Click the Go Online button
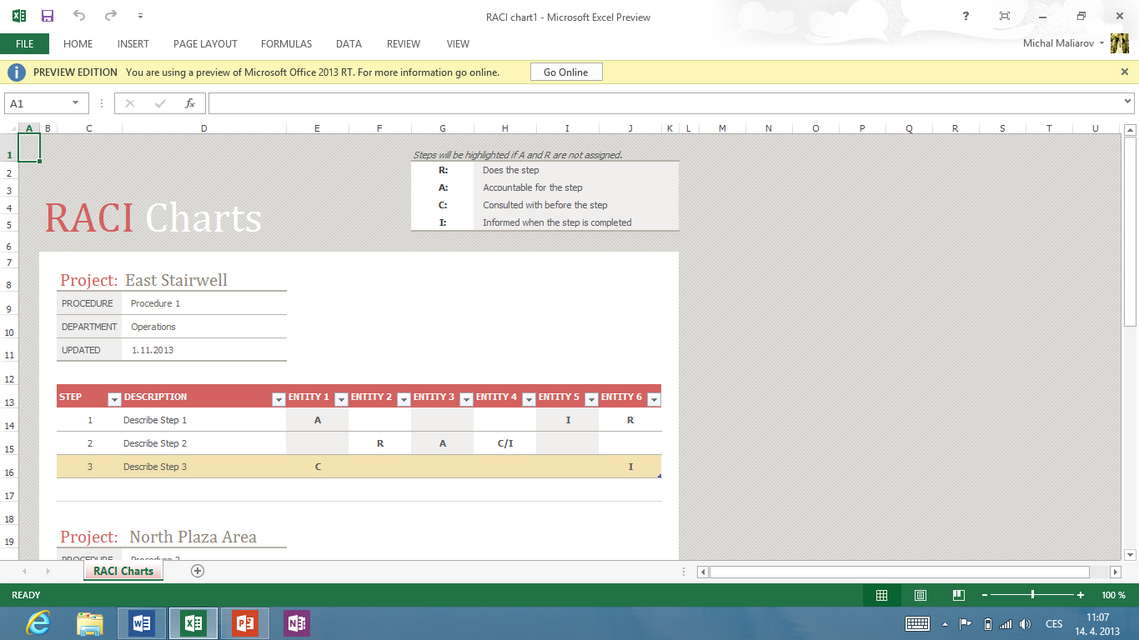1139x640 pixels. (x=565, y=72)
